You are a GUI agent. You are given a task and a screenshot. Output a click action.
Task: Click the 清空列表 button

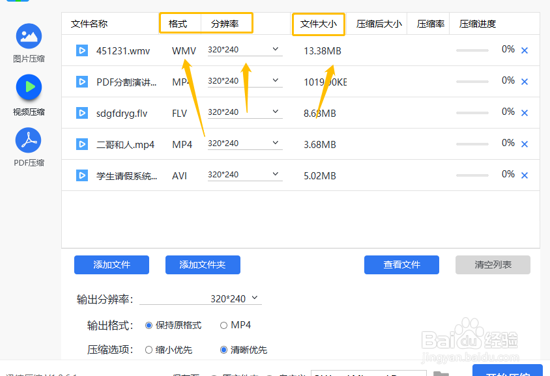point(493,265)
